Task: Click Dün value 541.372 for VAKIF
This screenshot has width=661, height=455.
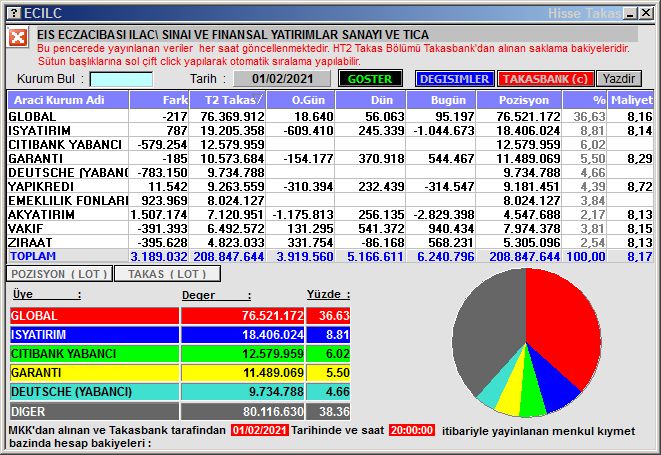Action: pyautogui.click(x=381, y=229)
